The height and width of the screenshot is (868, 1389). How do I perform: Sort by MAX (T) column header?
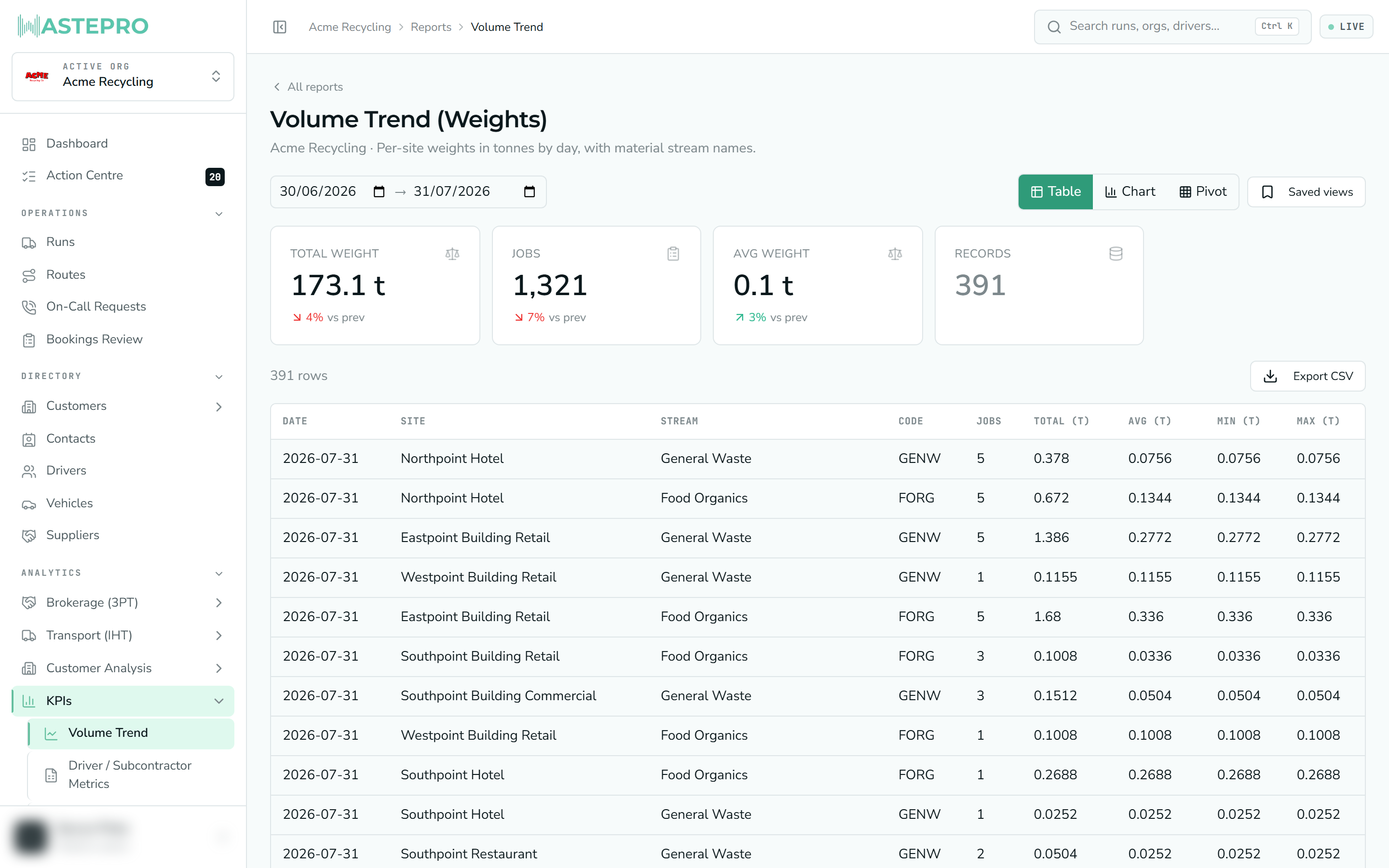tap(1318, 421)
